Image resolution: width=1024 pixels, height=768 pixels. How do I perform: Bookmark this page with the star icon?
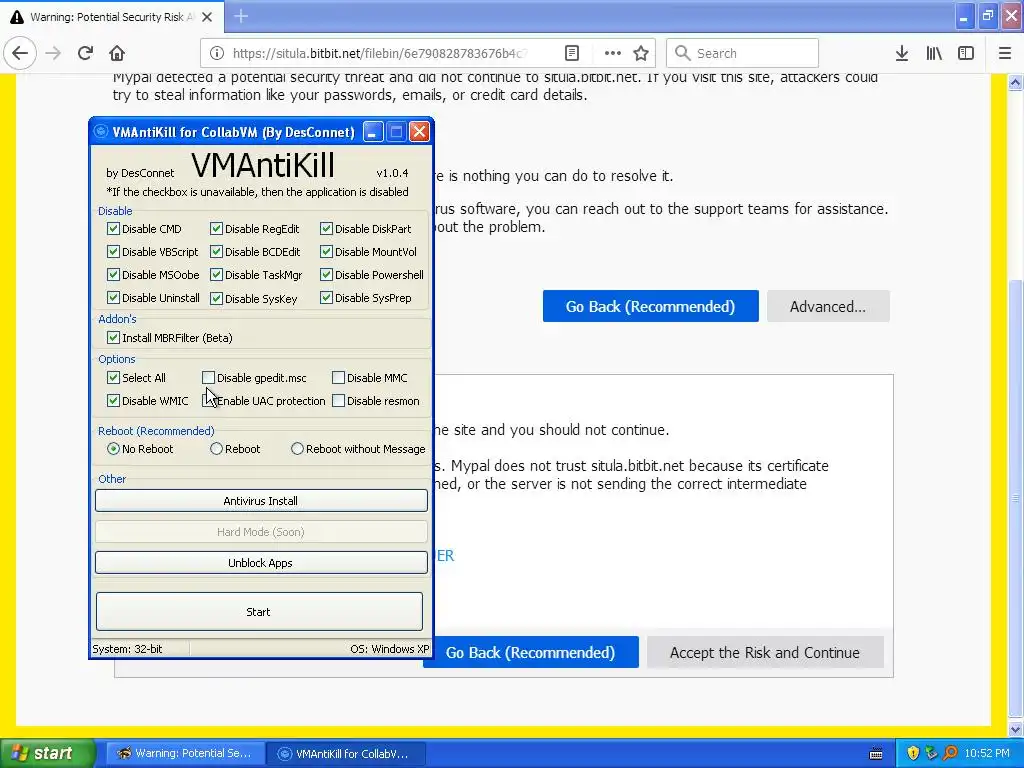(x=641, y=54)
